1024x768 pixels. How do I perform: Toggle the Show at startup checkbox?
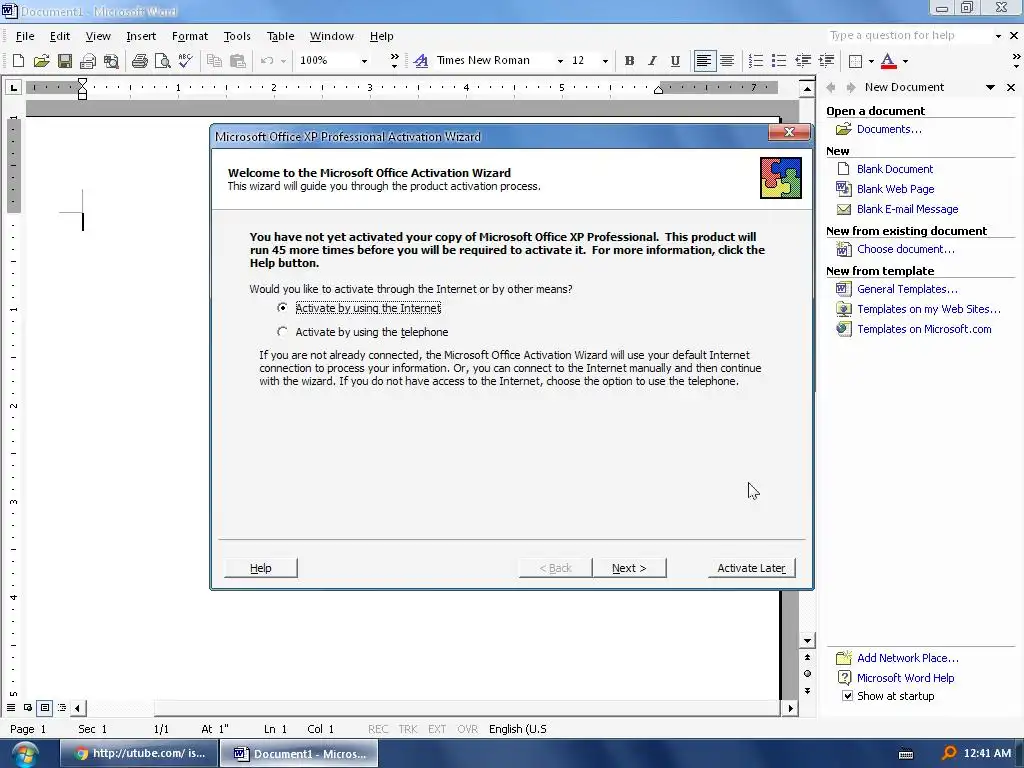(x=847, y=696)
